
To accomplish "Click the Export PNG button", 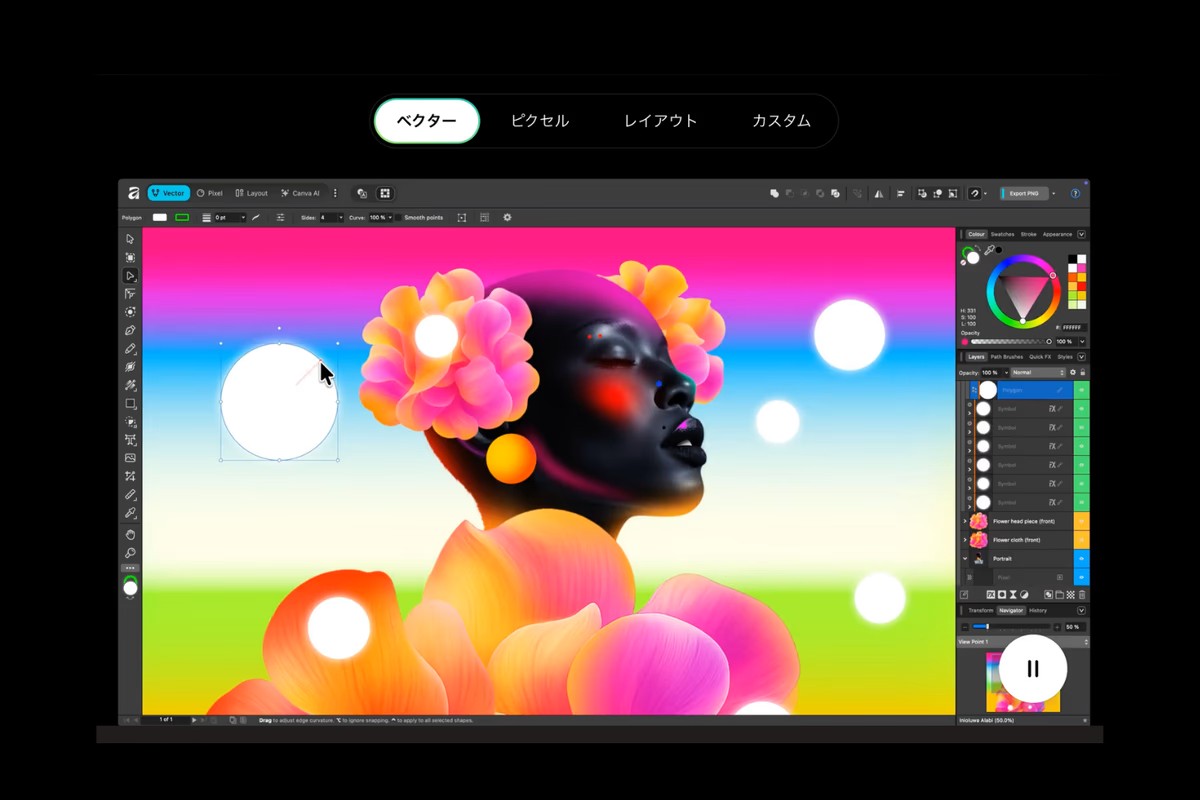I will click(x=1023, y=193).
